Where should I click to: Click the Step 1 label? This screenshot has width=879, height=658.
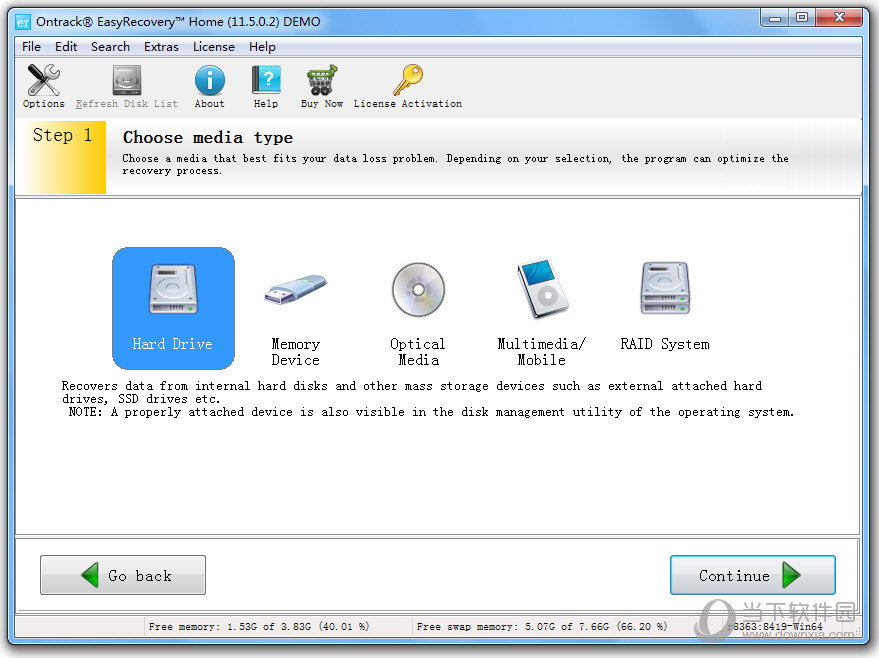pos(62,135)
